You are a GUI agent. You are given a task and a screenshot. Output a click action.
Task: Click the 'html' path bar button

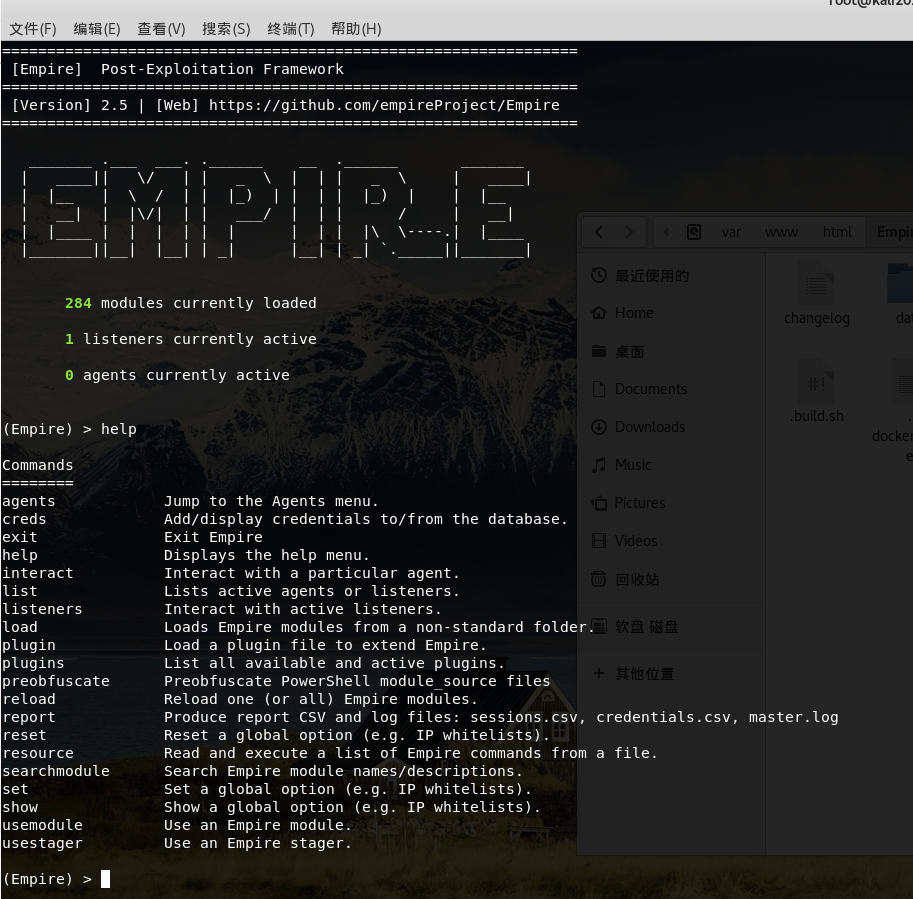(837, 232)
